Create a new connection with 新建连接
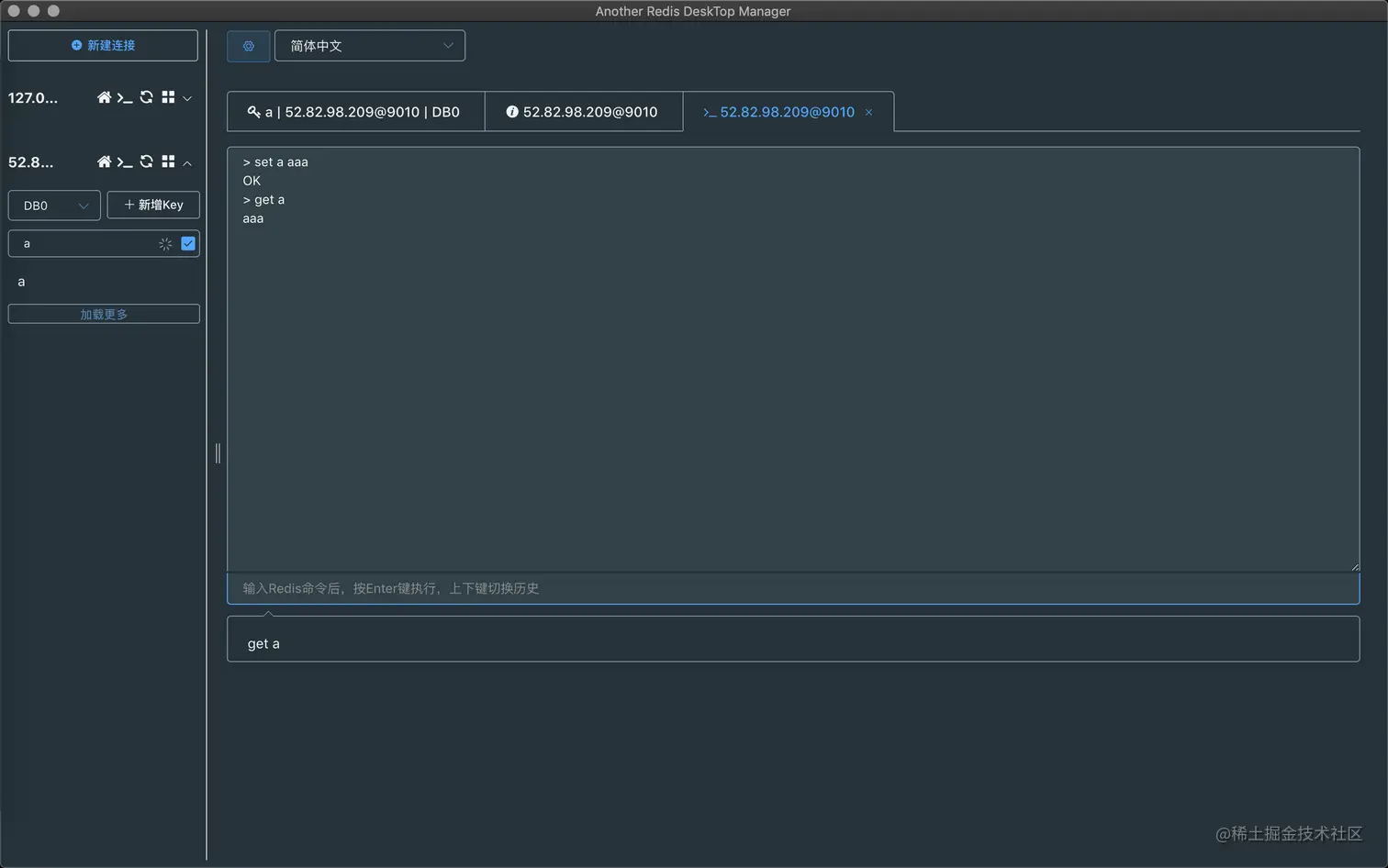 pos(103,46)
